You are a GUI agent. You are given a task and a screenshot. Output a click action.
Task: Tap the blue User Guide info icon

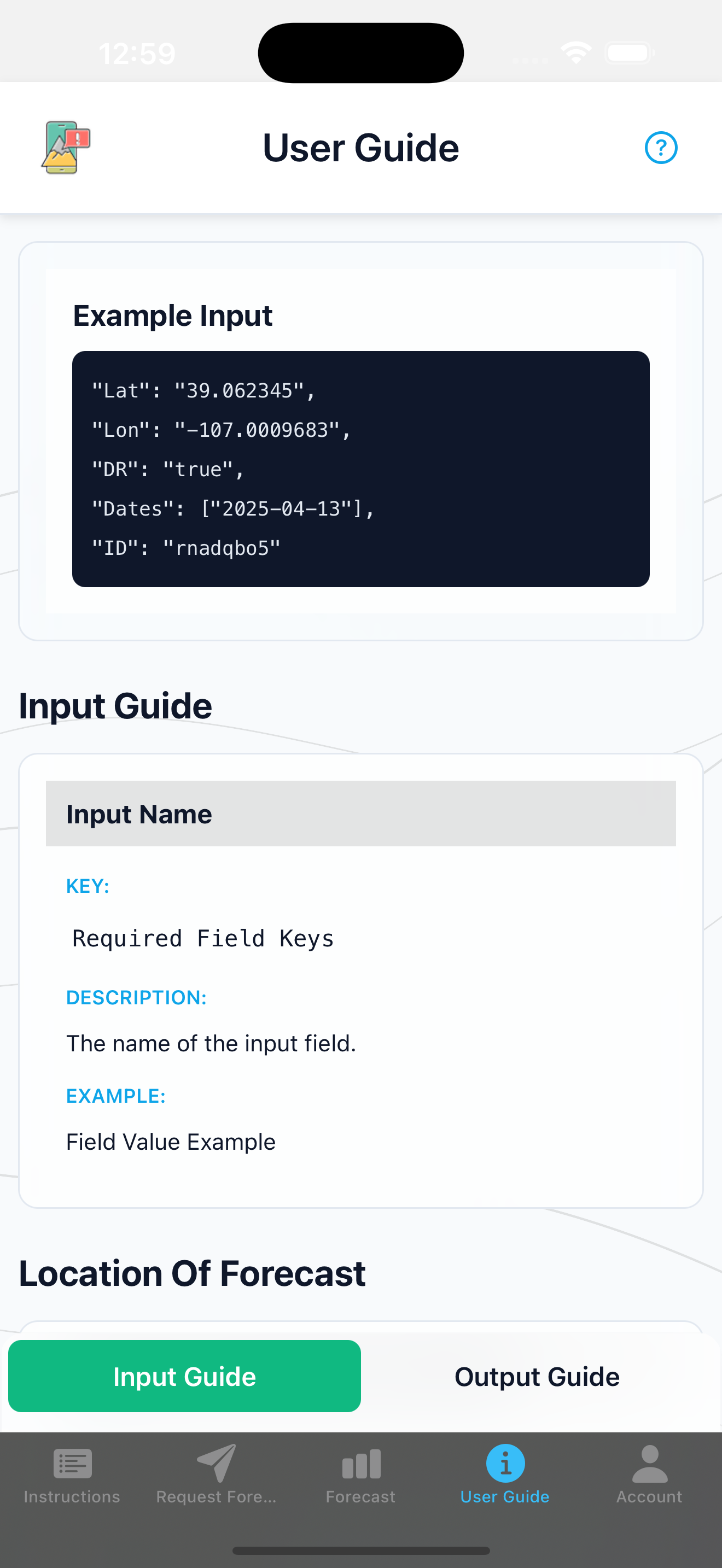pyautogui.click(x=505, y=1464)
